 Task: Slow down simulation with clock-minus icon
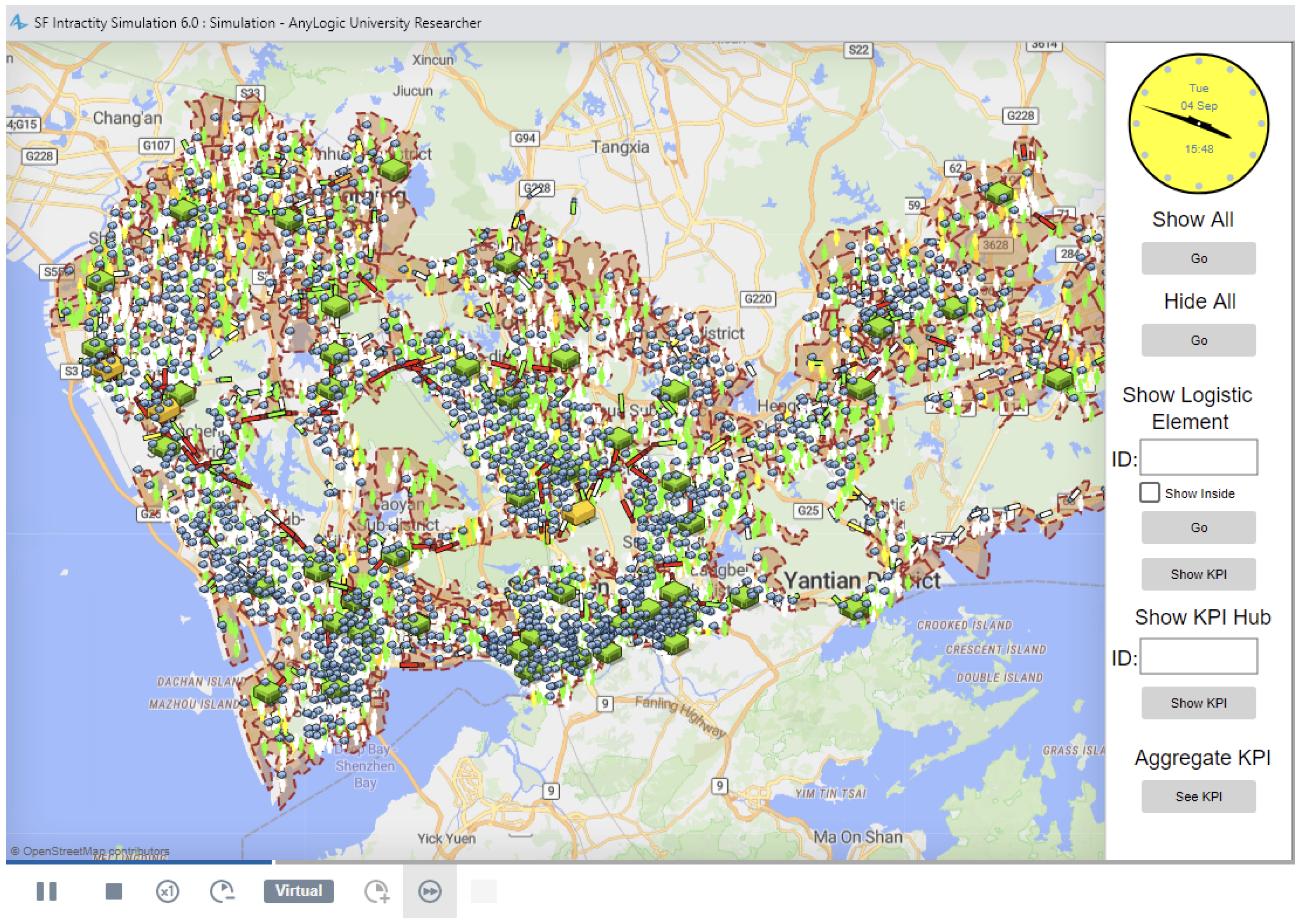pyautogui.click(x=222, y=891)
